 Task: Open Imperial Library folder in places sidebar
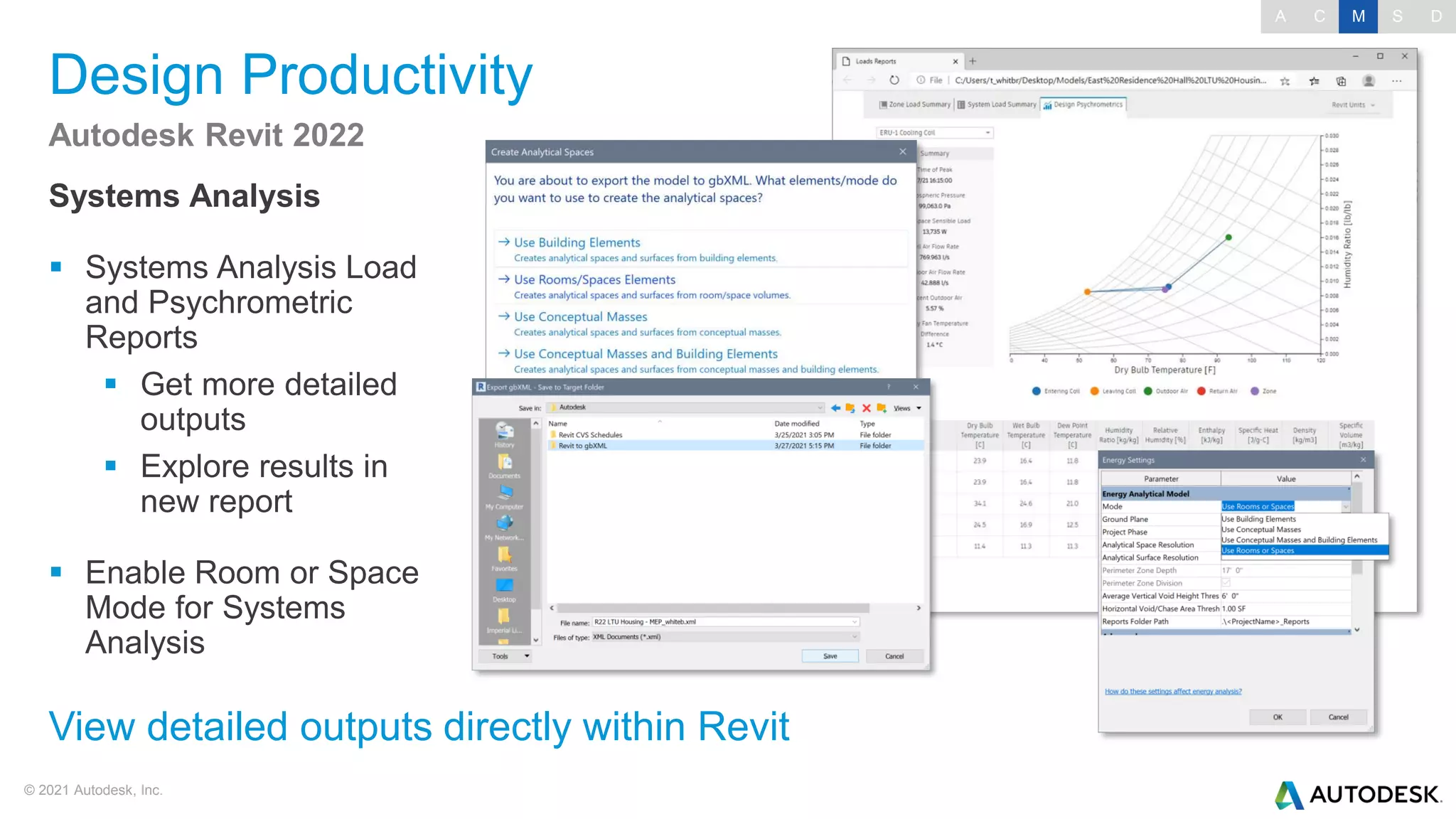504,620
